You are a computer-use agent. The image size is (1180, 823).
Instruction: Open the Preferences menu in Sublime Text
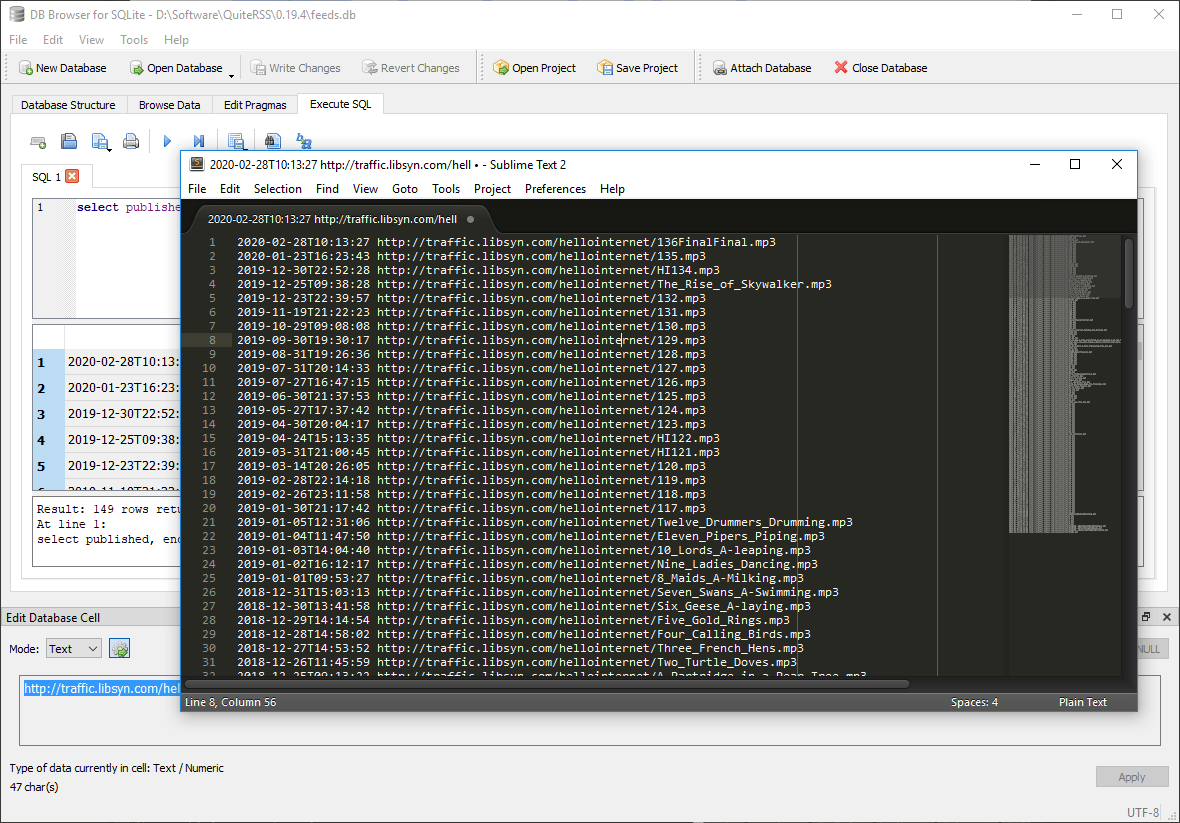tap(555, 188)
